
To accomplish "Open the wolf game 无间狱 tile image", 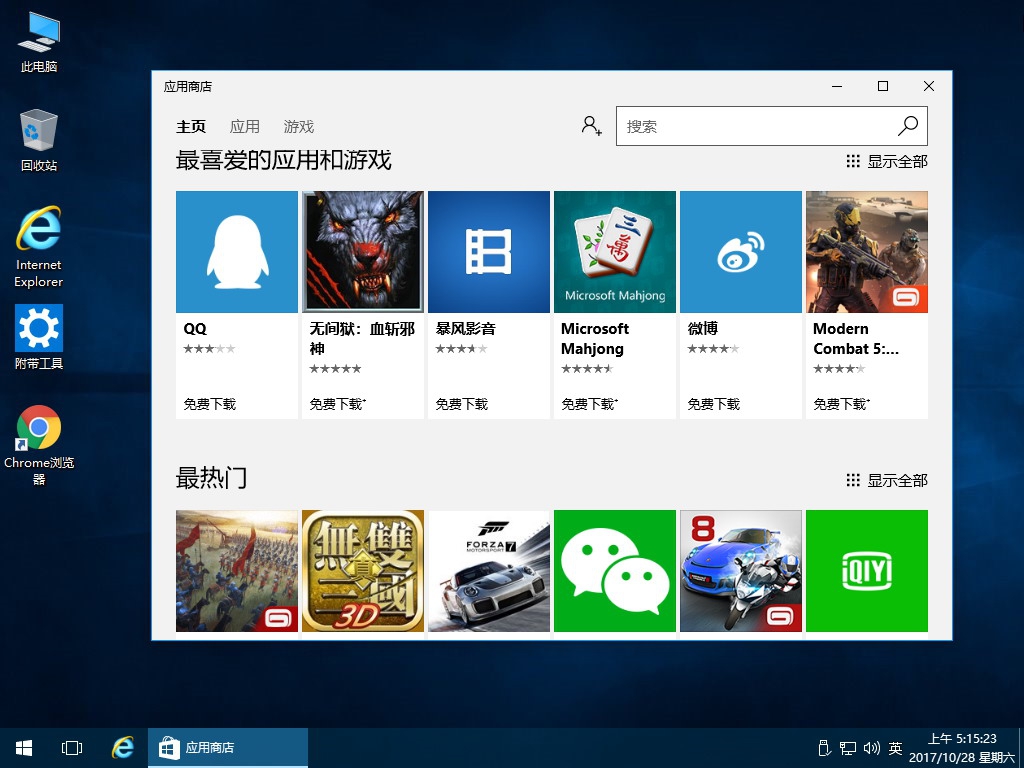I will (362, 251).
